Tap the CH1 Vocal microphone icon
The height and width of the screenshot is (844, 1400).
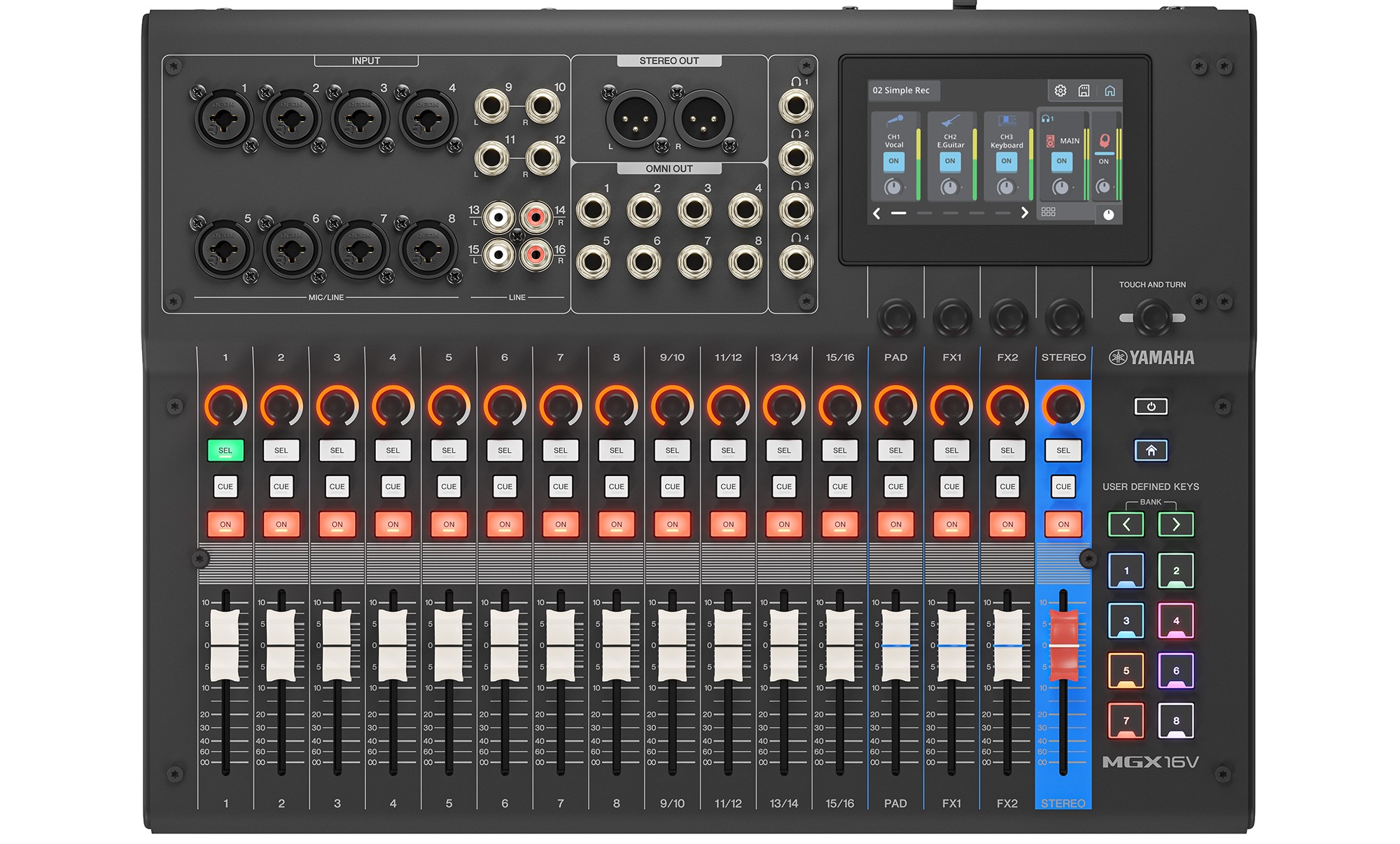(x=895, y=120)
